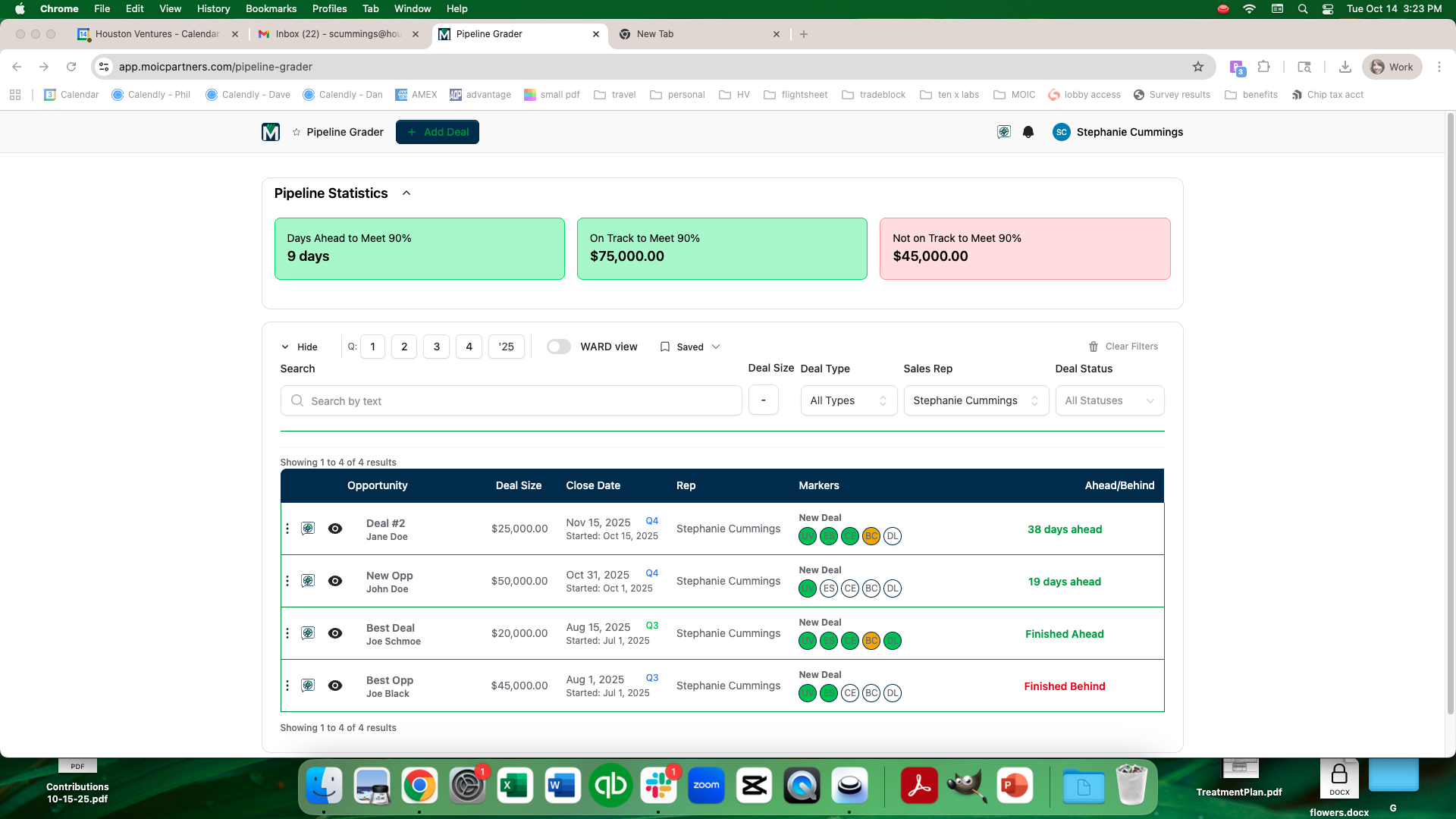Image resolution: width=1456 pixels, height=819 pixels.
Task: Bookmark this page with the star icon
Action: click(x=1198, y=67)
